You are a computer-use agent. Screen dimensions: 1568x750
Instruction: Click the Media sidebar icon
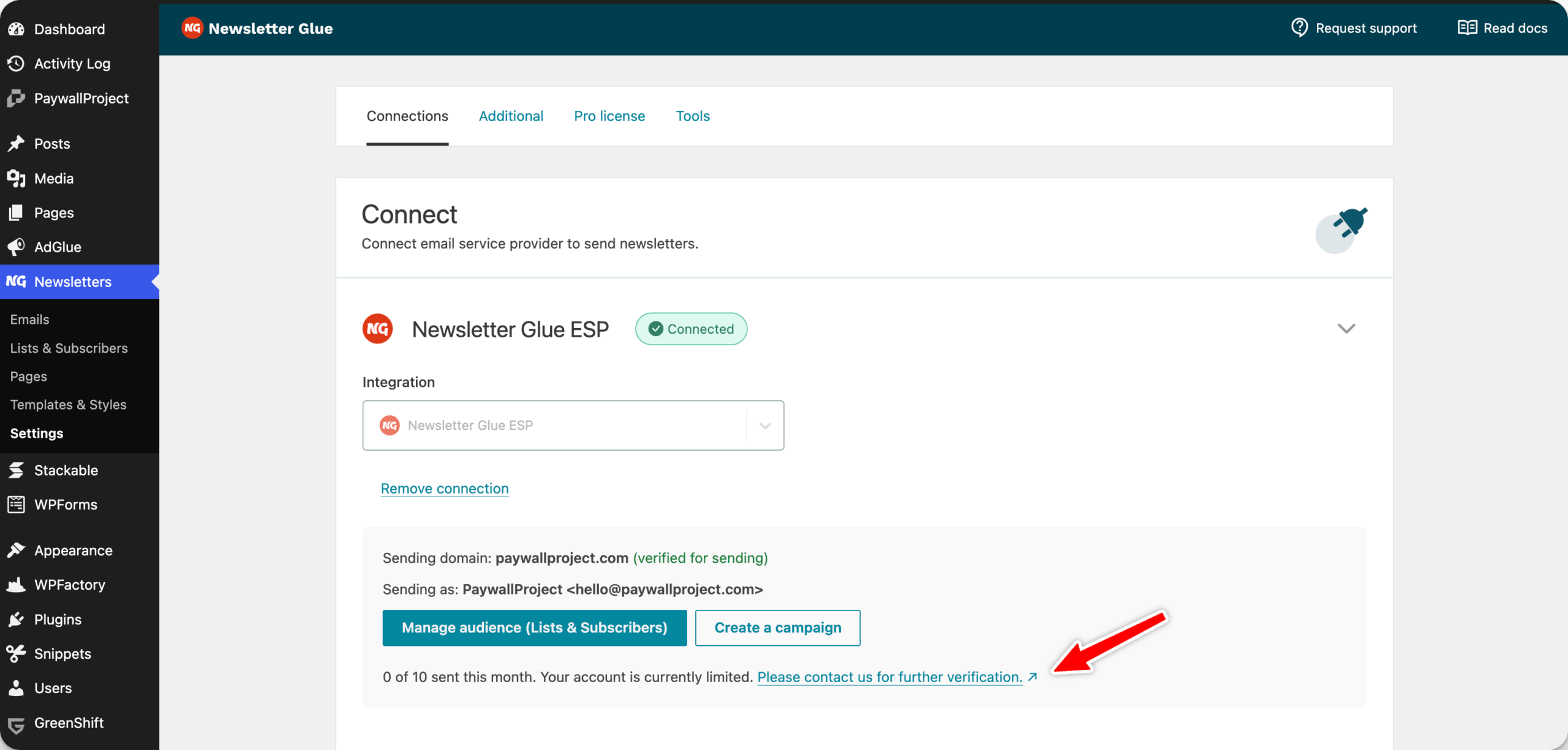coord(17,178)
